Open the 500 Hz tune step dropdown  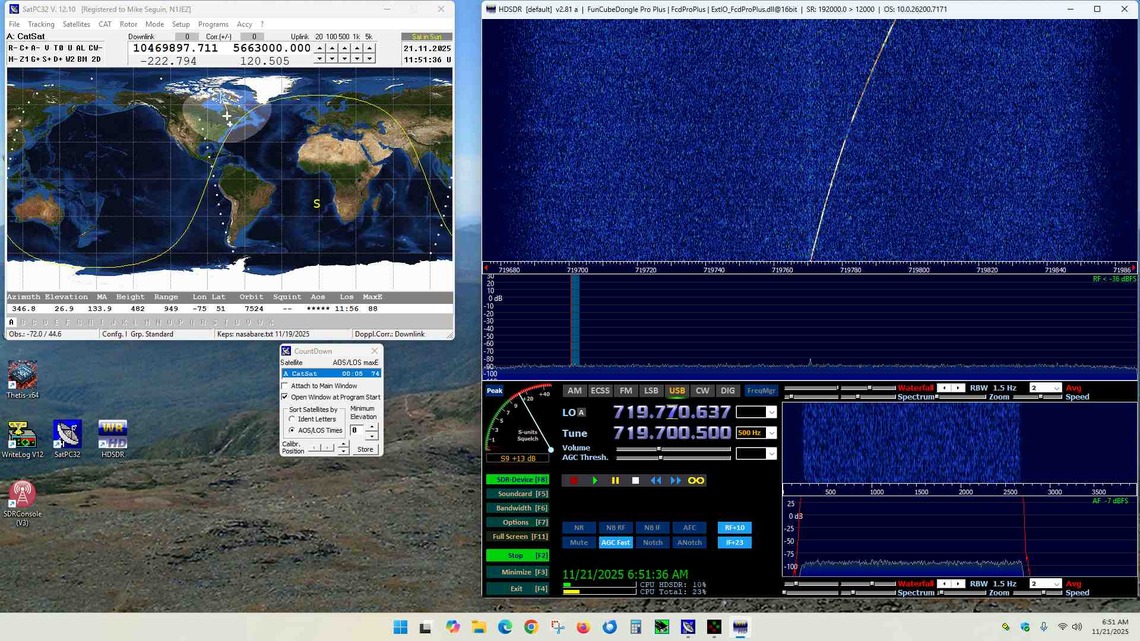(x=771, y=433)
